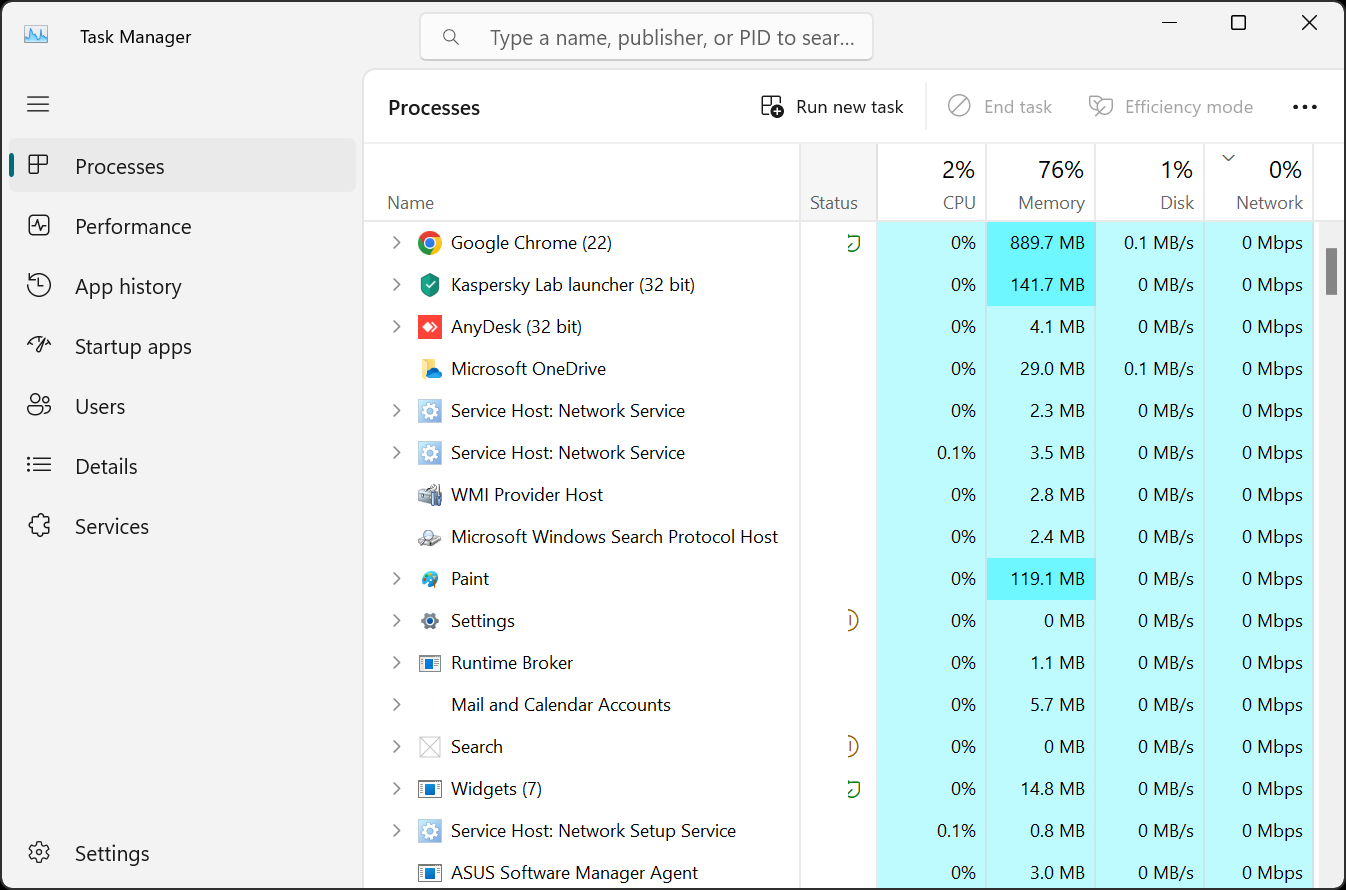Click the App history clock icon
1346x890 pixels.
(39, 285)
